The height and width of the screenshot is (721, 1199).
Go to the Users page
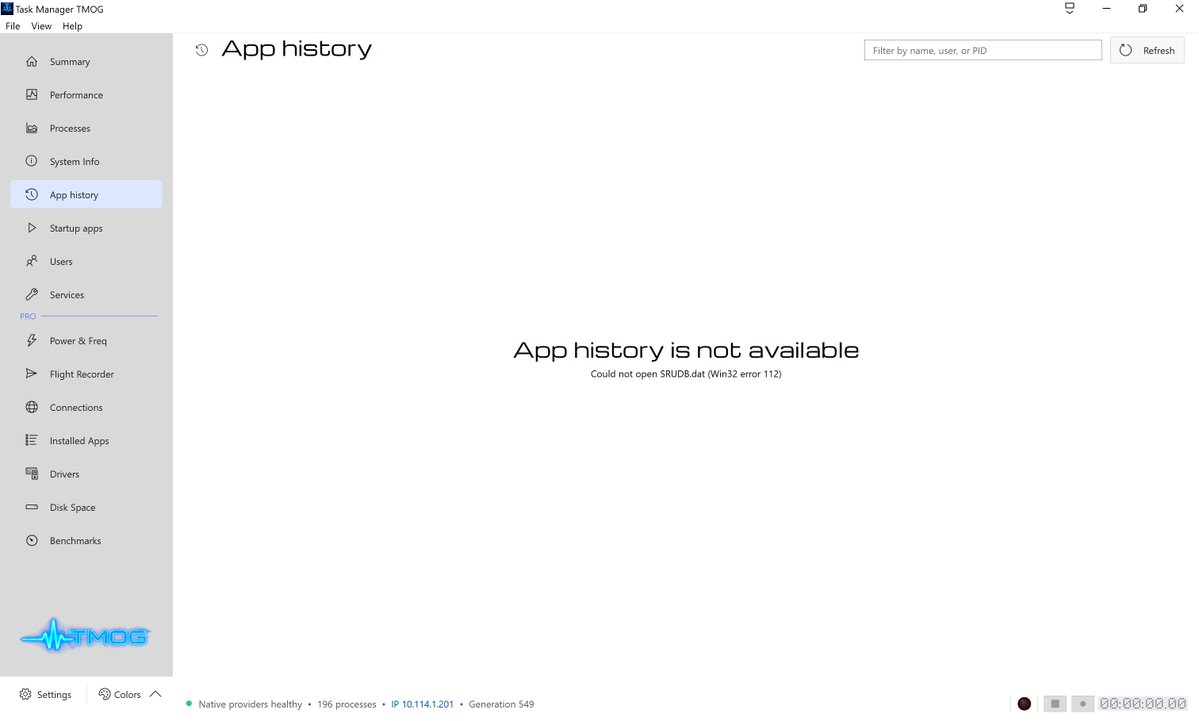point(86,261)
